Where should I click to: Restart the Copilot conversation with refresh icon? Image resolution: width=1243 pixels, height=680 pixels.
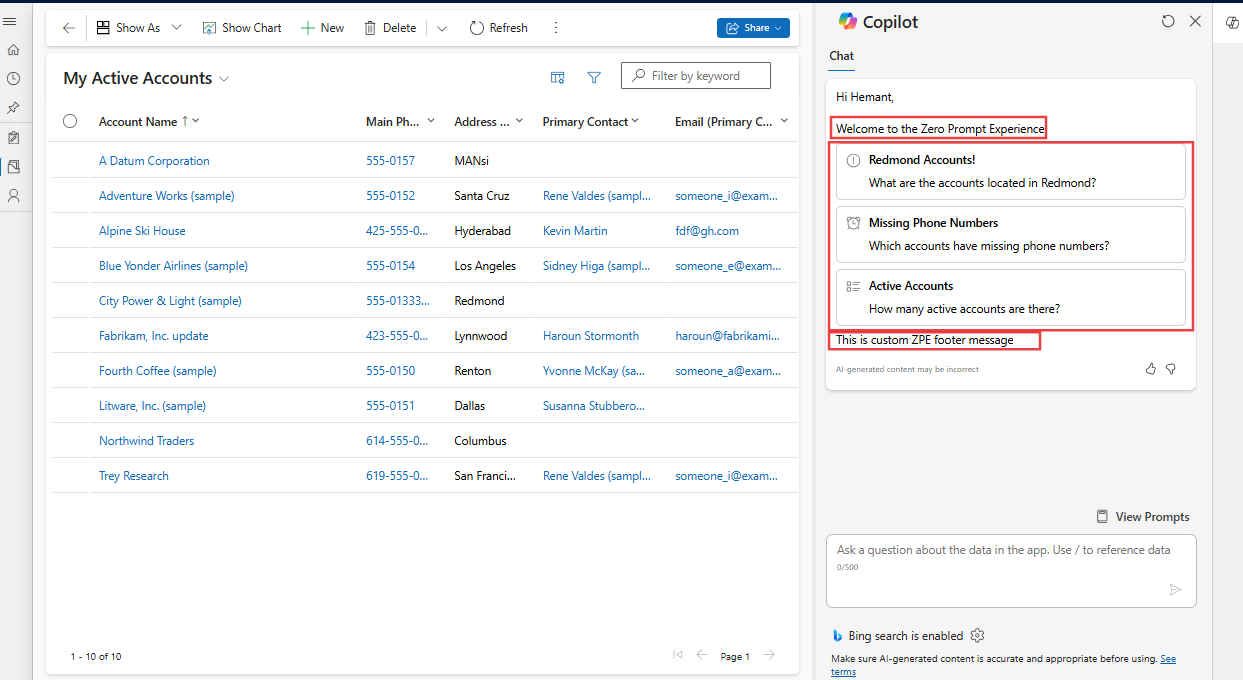click(1167, 20)
